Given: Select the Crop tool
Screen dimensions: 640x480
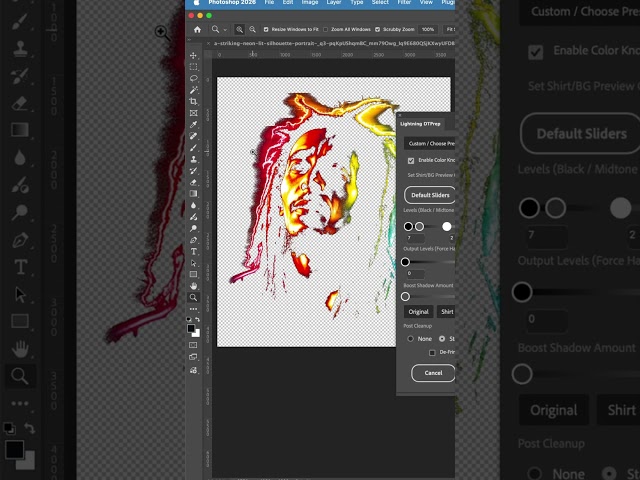Looking at the screenshot, I should tap(193, 101).
